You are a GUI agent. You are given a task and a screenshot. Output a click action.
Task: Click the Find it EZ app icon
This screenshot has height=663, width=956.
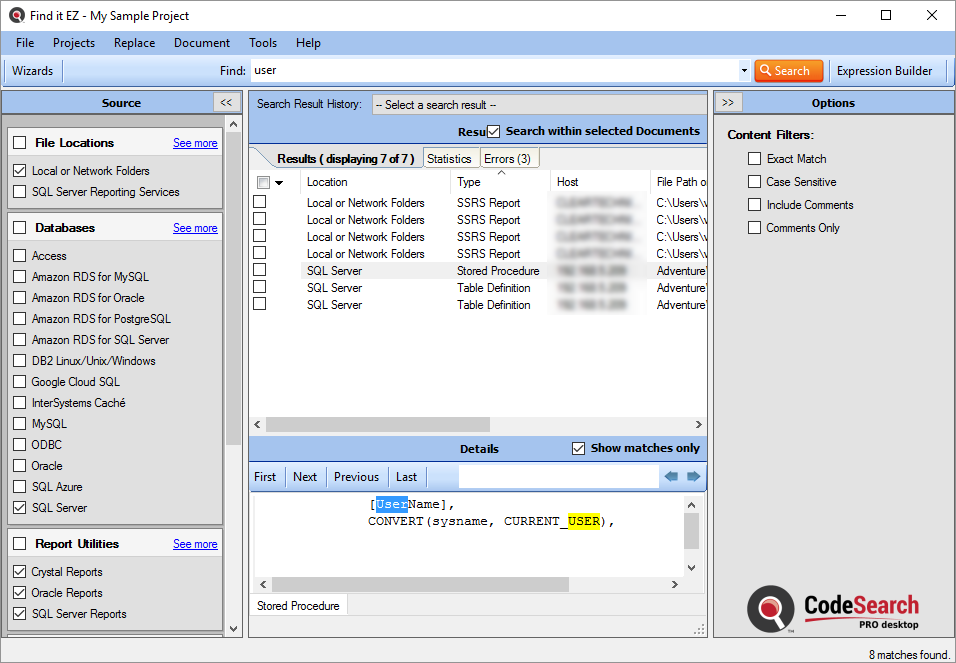(16, 15)
